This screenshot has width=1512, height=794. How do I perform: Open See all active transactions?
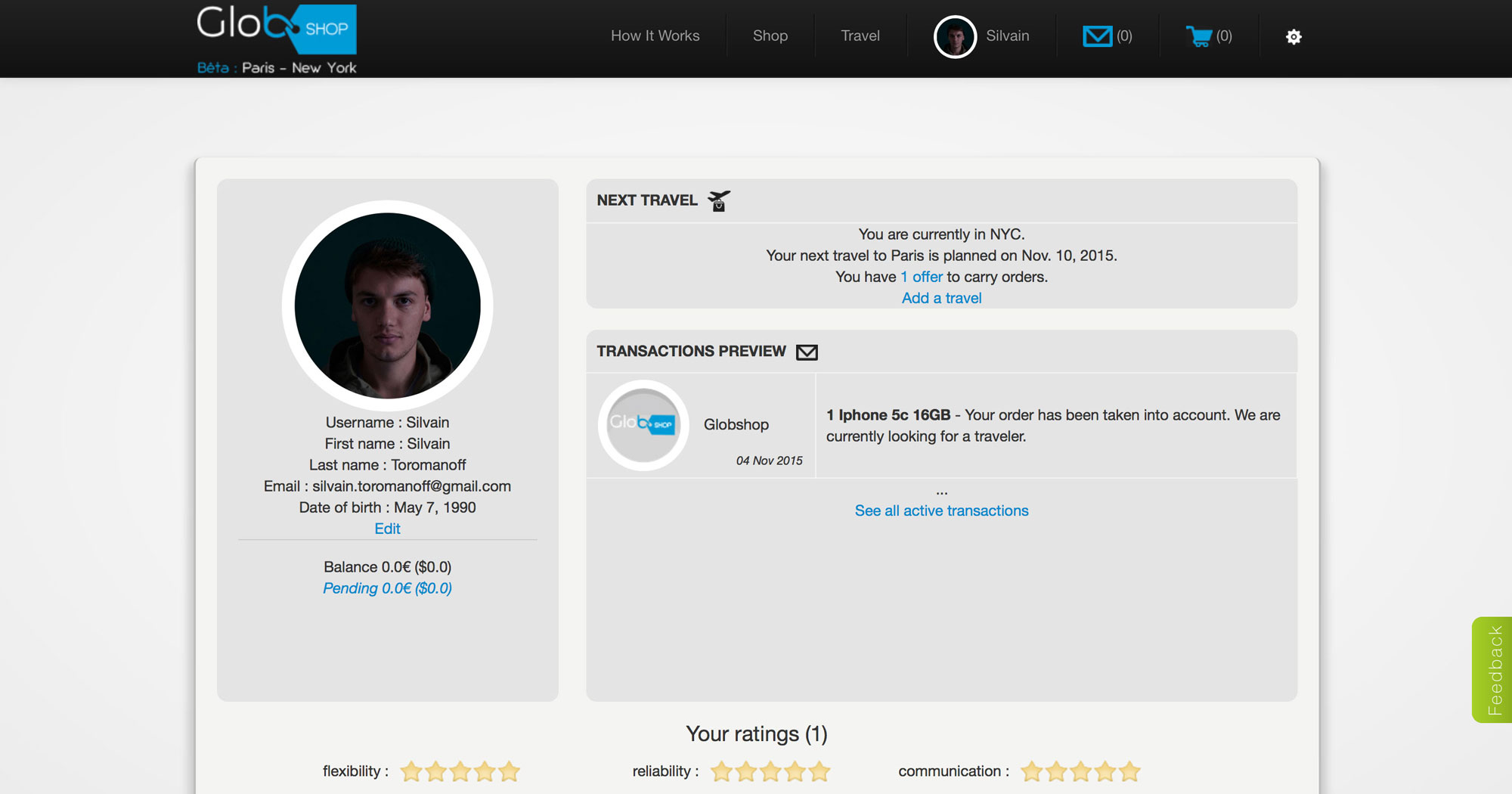coord(941,510)
